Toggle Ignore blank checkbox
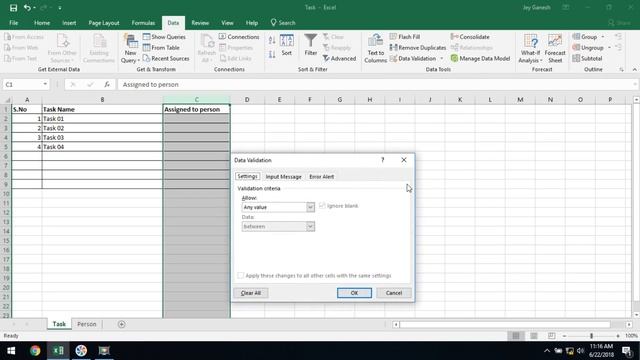Screen dimensions: 640x360 tap(322, 206)
